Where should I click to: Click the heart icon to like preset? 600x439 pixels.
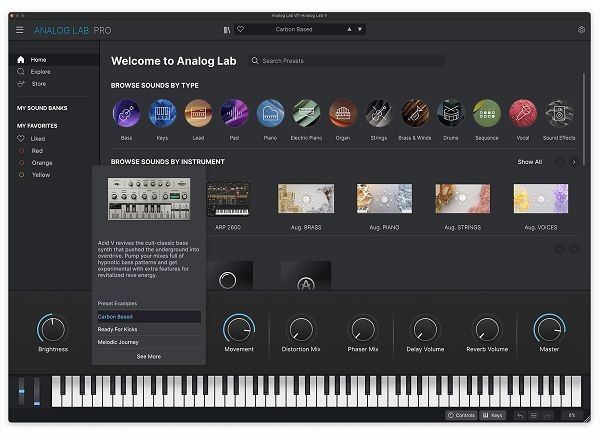click(240, 30)
